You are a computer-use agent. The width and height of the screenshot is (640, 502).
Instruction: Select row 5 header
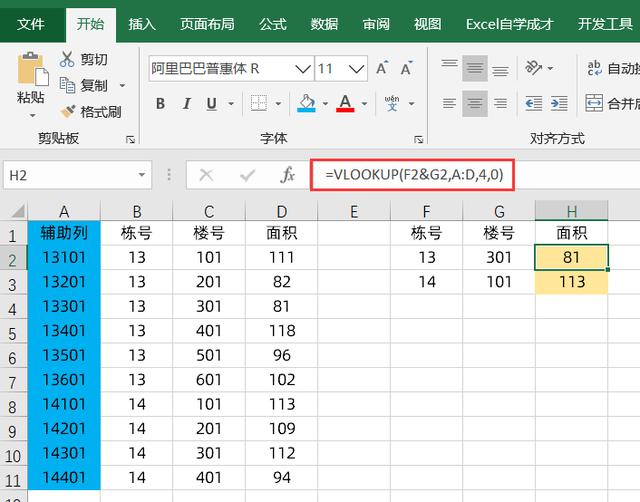pyautogui.click(x=13, y=333)
